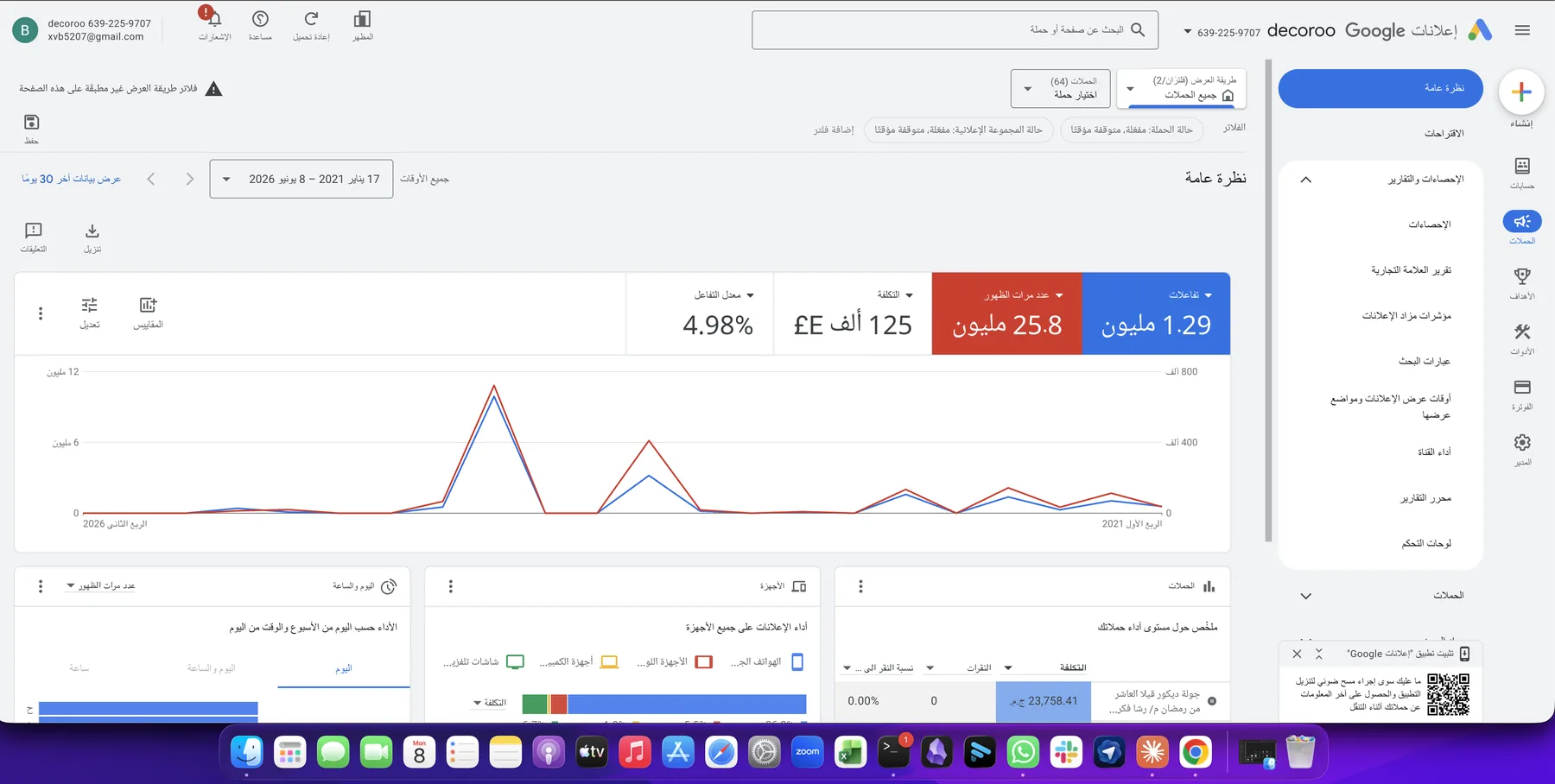This screenshot has height=784, width=1555.
Task: Open the Notifications bell with alert
Action: (x=214, y=19)
